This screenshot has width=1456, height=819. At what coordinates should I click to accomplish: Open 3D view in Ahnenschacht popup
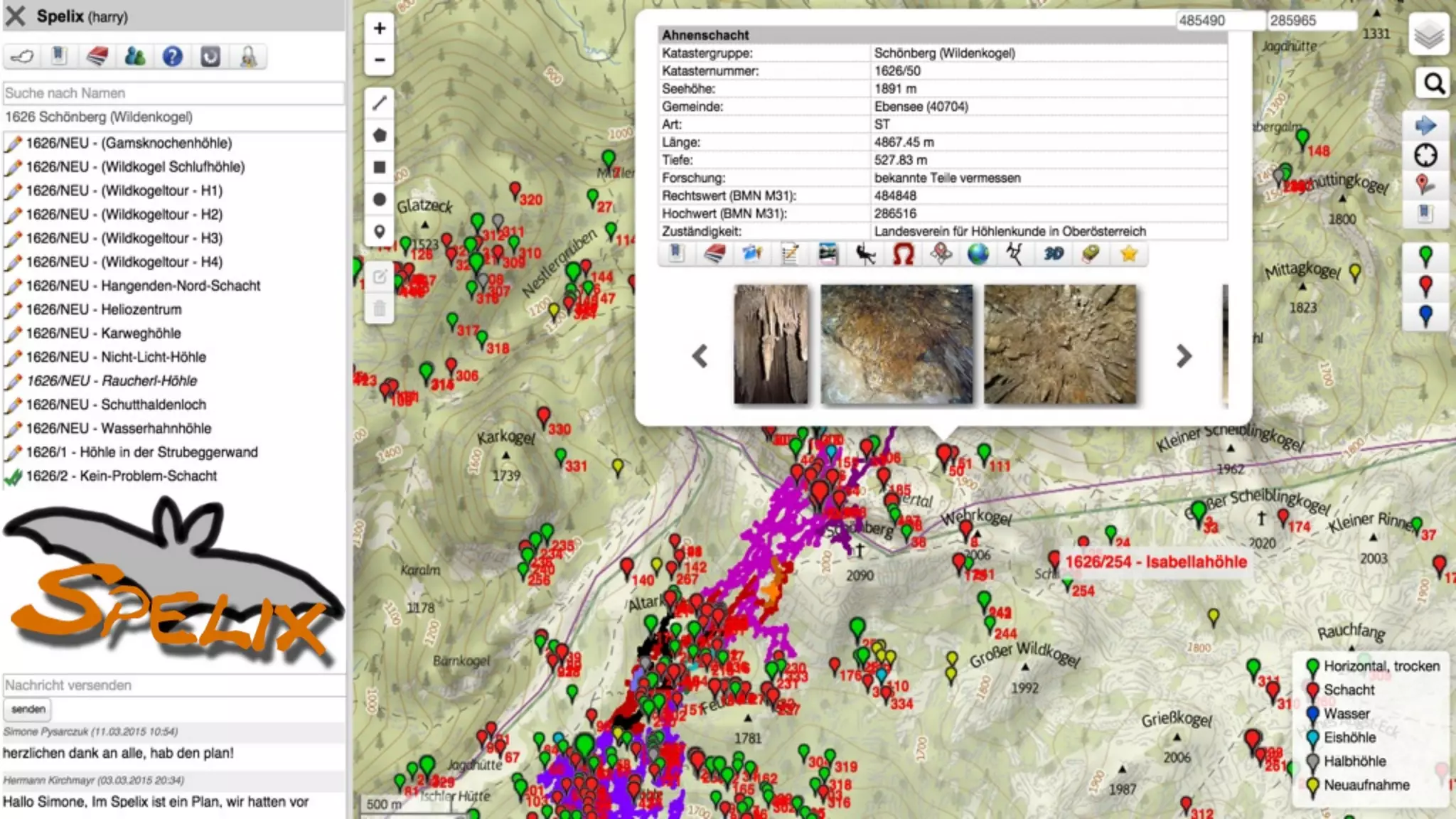(1053, 254)
